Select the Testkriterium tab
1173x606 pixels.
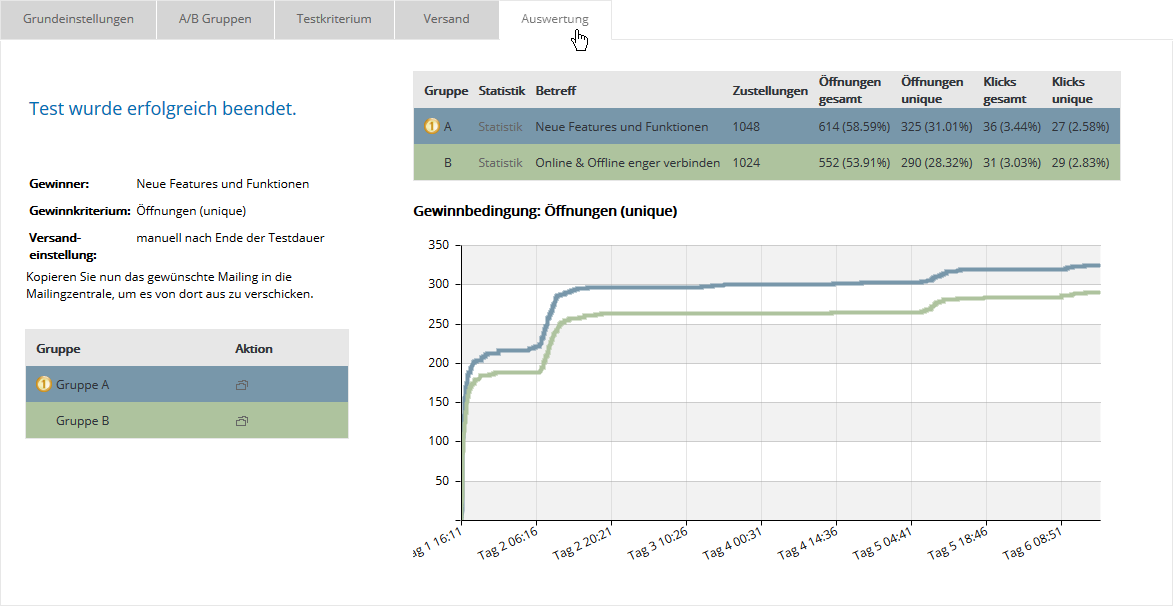point(333,19)
